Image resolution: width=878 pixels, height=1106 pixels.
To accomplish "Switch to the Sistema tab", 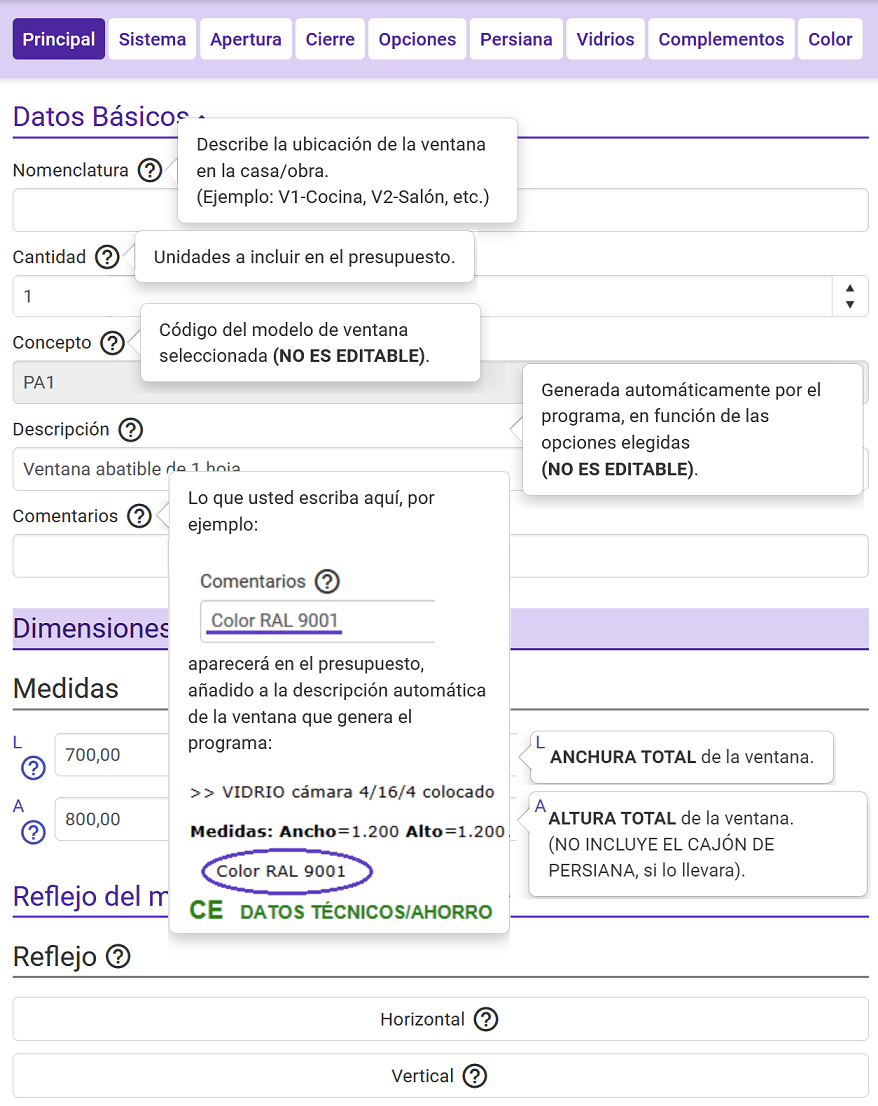I will click(x=152, y=39).
